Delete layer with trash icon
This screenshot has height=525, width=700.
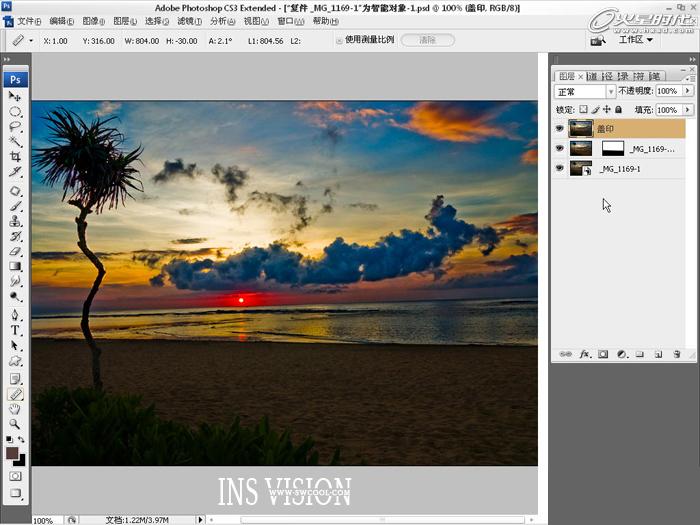pyautogui.click(x=677, y=354)
